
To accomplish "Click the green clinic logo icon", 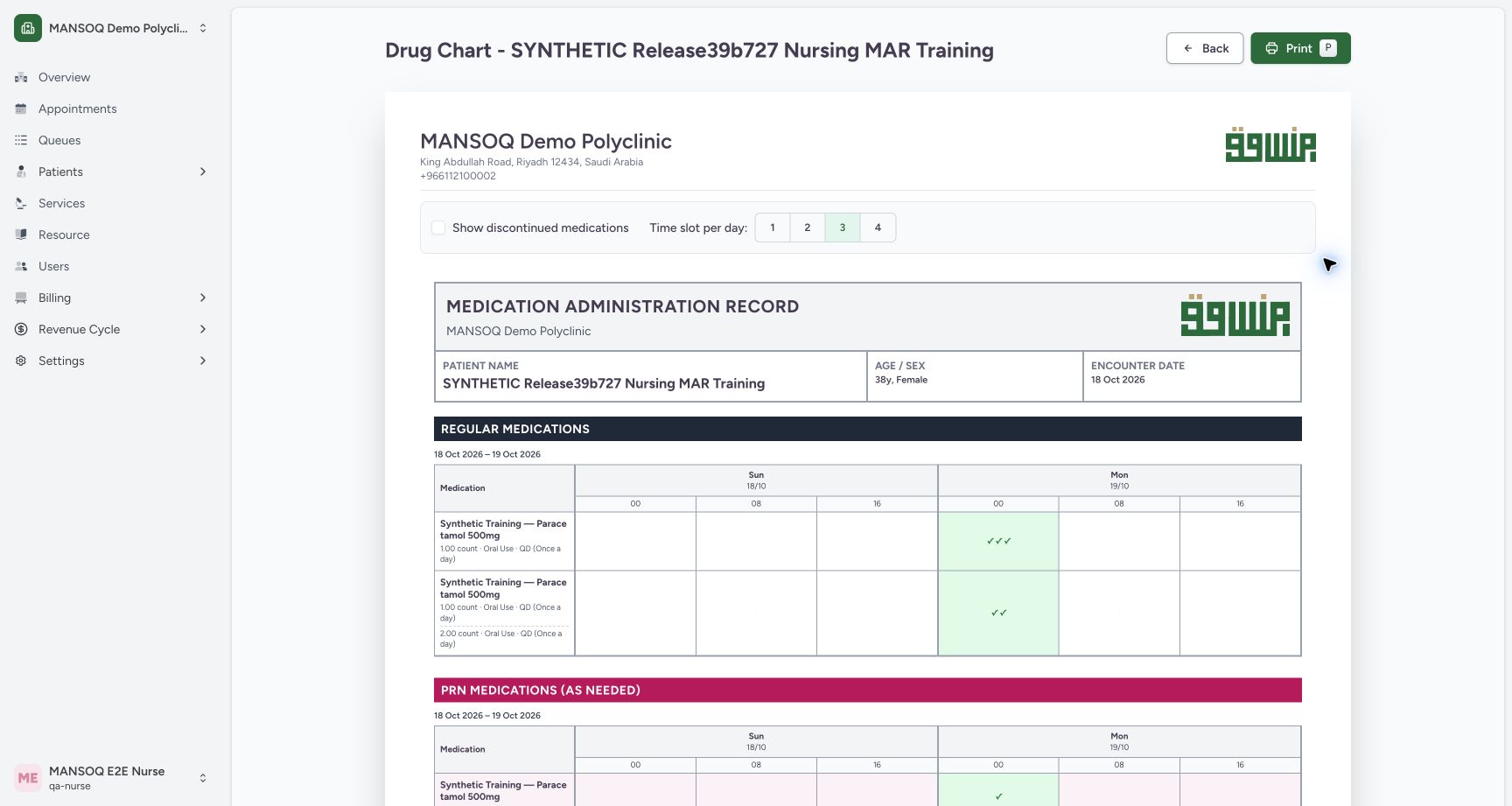I will click(x=28, y=28).
